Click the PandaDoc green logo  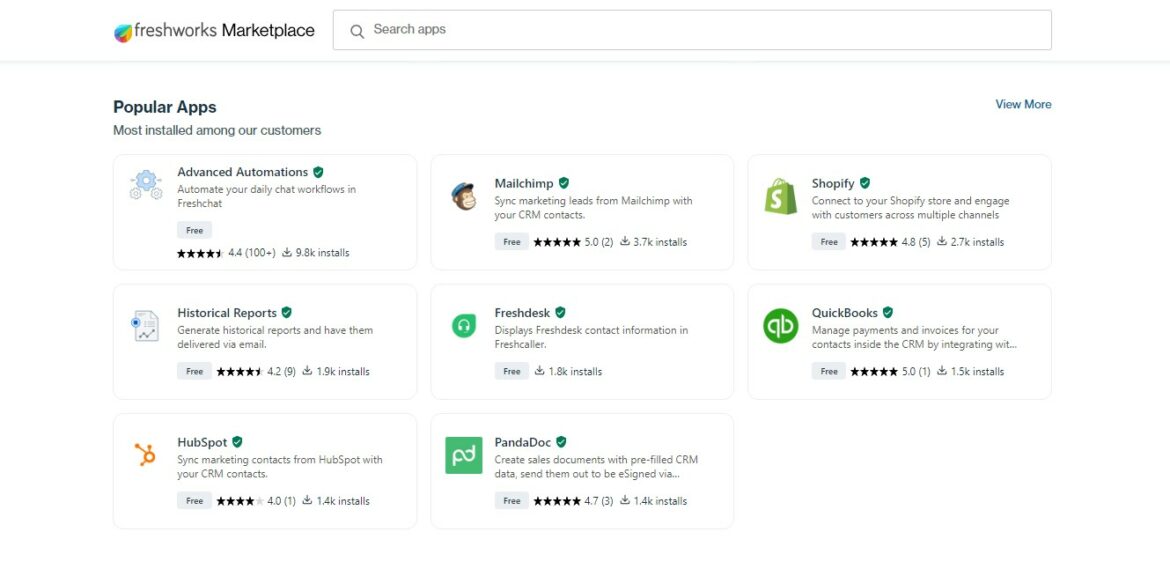click(x=463, y=455)
